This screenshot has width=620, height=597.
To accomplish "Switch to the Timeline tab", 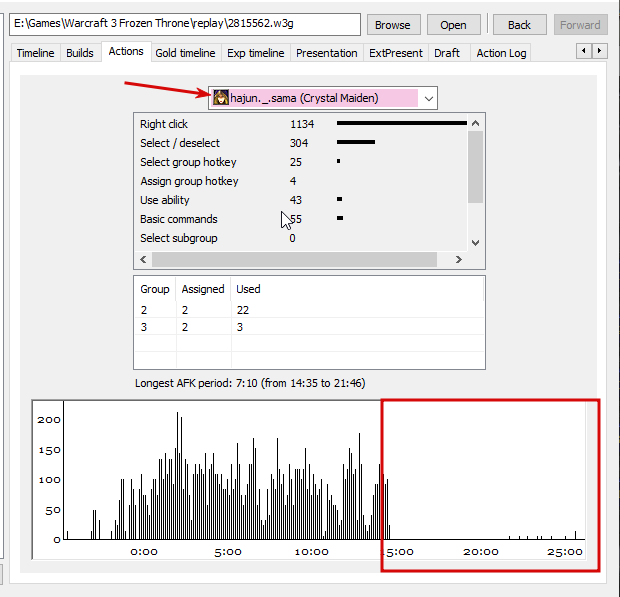I will [35, 53].
